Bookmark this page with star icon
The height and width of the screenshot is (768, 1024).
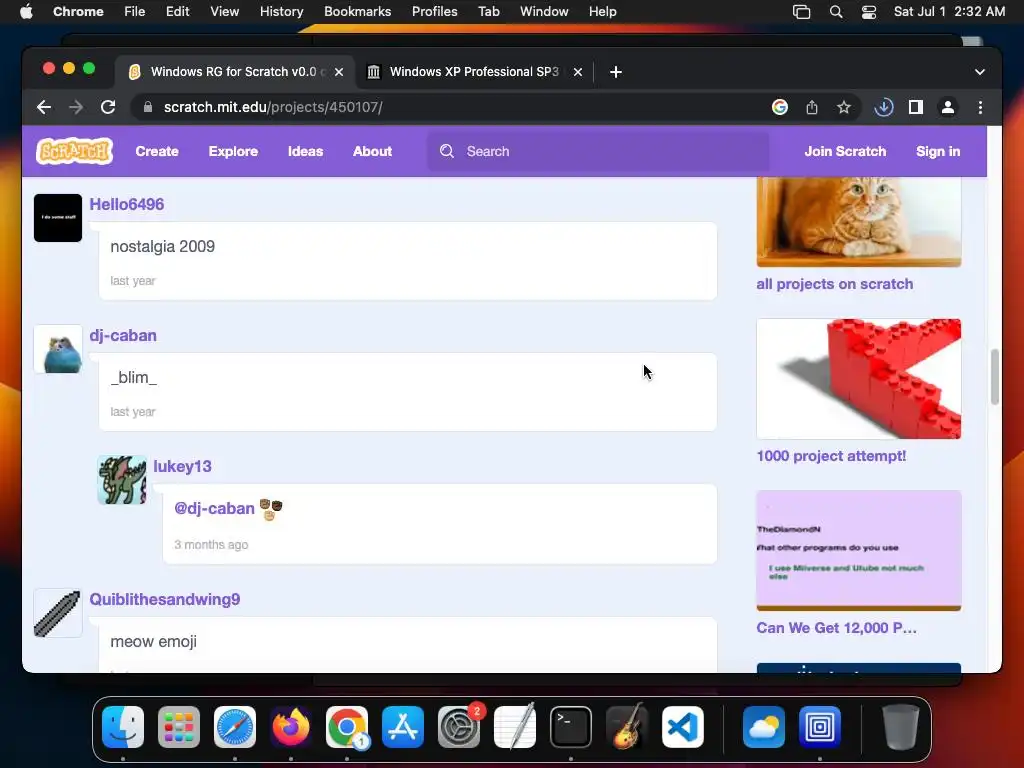click(844, 107)
